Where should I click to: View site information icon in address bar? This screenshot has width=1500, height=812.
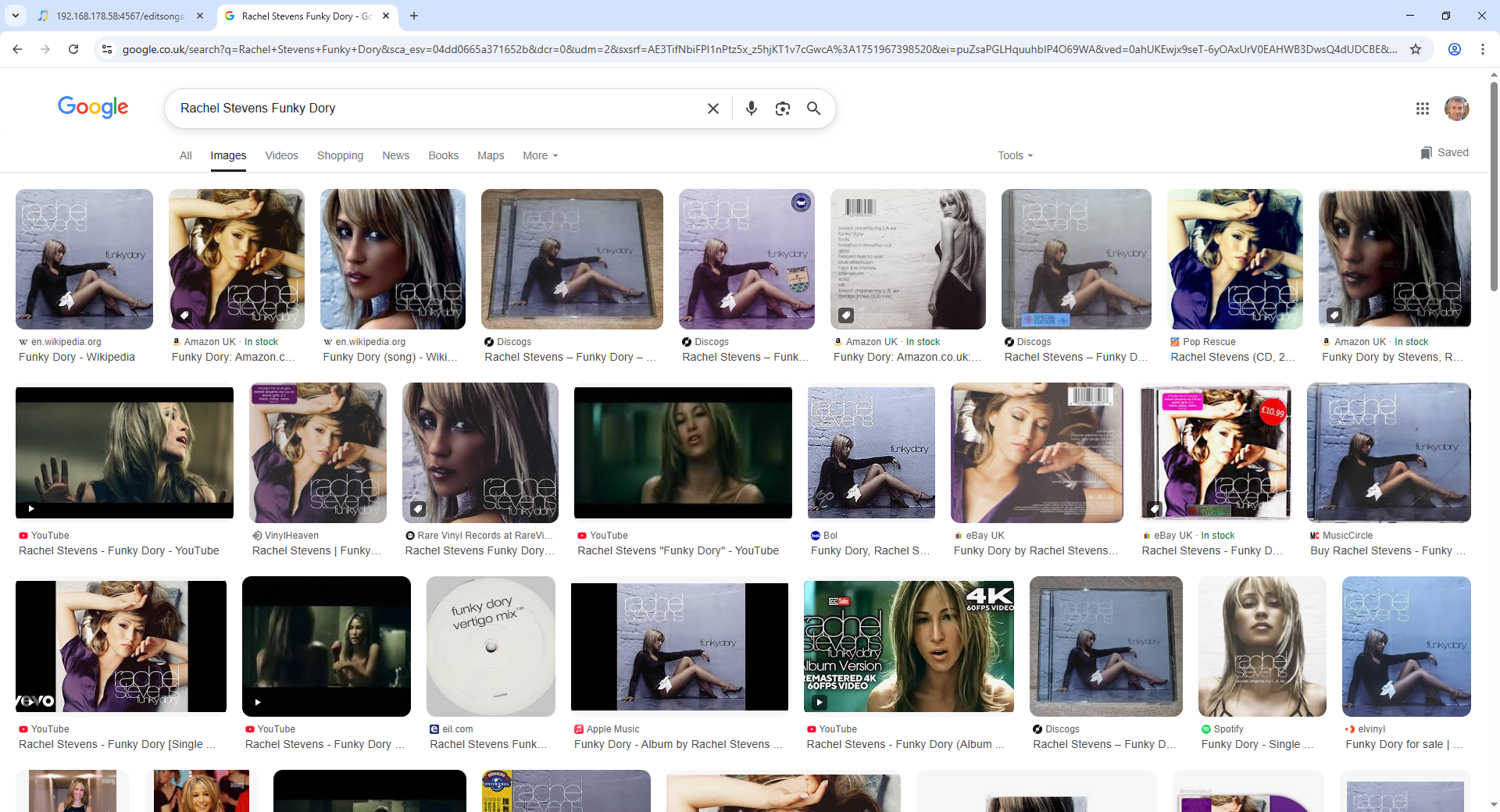click(x=107, y=49)
